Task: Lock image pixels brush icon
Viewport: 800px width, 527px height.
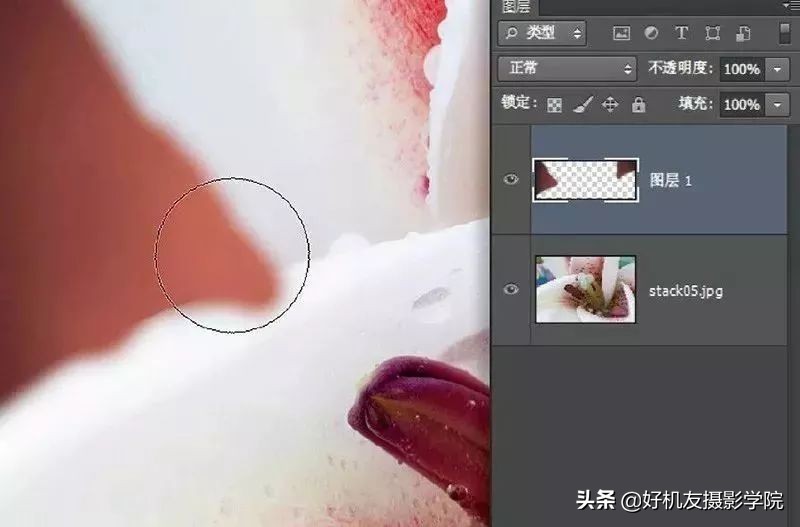Action: tap(582, 105)
